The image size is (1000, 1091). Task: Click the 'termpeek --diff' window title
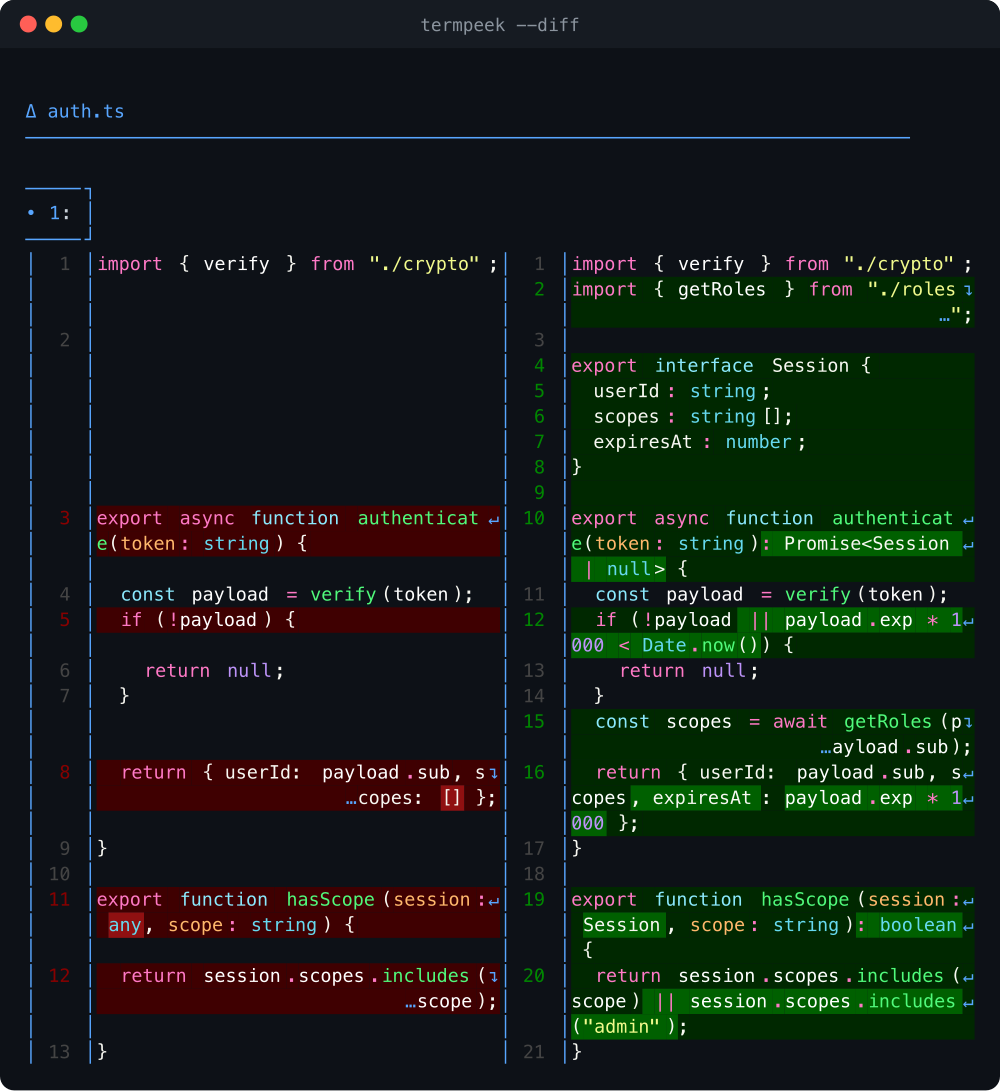click(x=500, y=25)
